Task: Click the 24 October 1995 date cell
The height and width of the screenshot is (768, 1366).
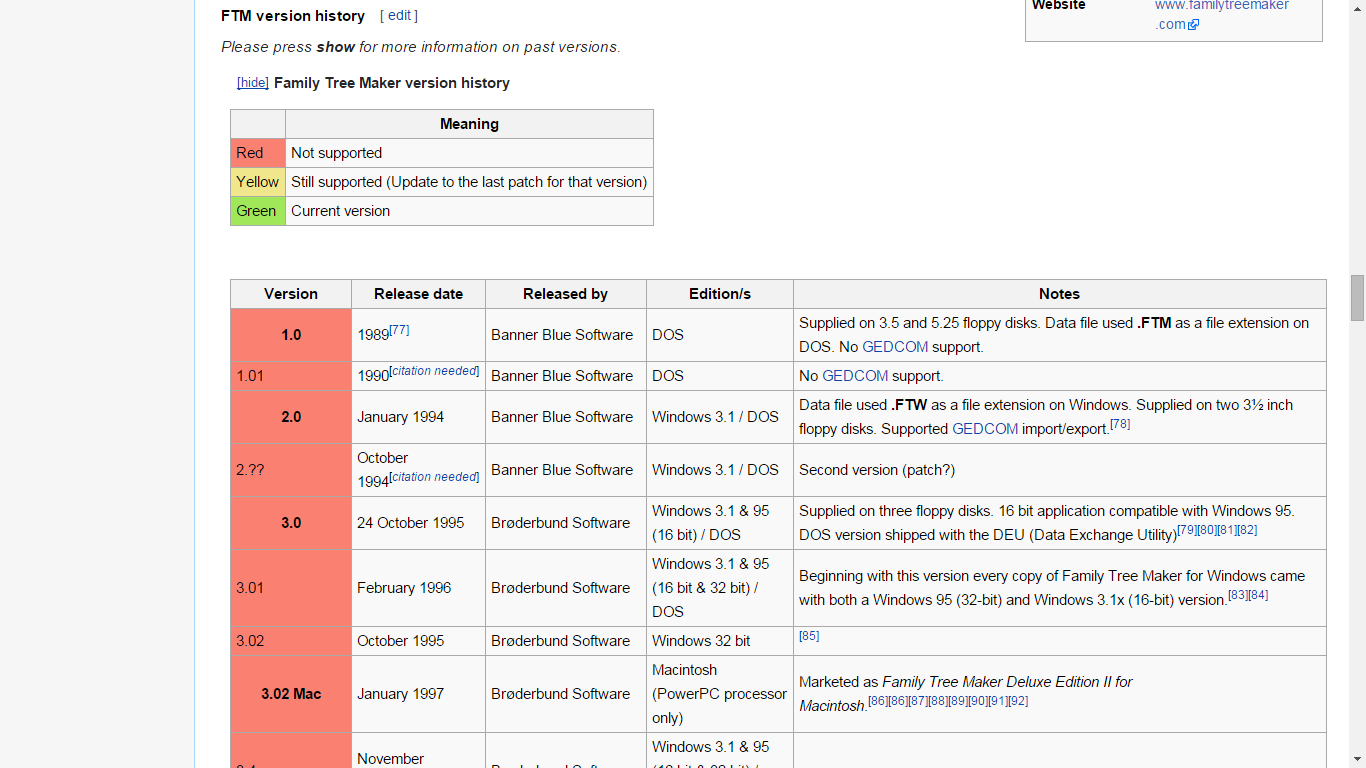Action: coord(418,523)
